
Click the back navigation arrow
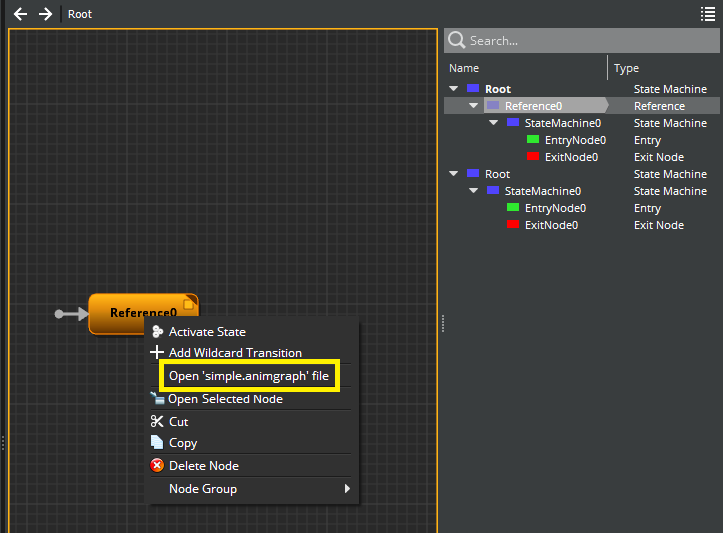coord(20,14)
